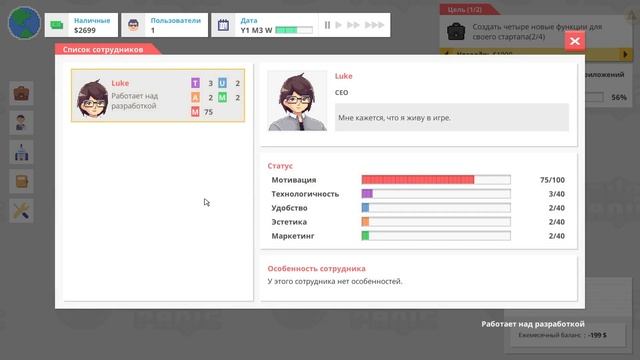Select the Luke employee card
Screen dimensions: 640x360
click(x=158, y=96)
